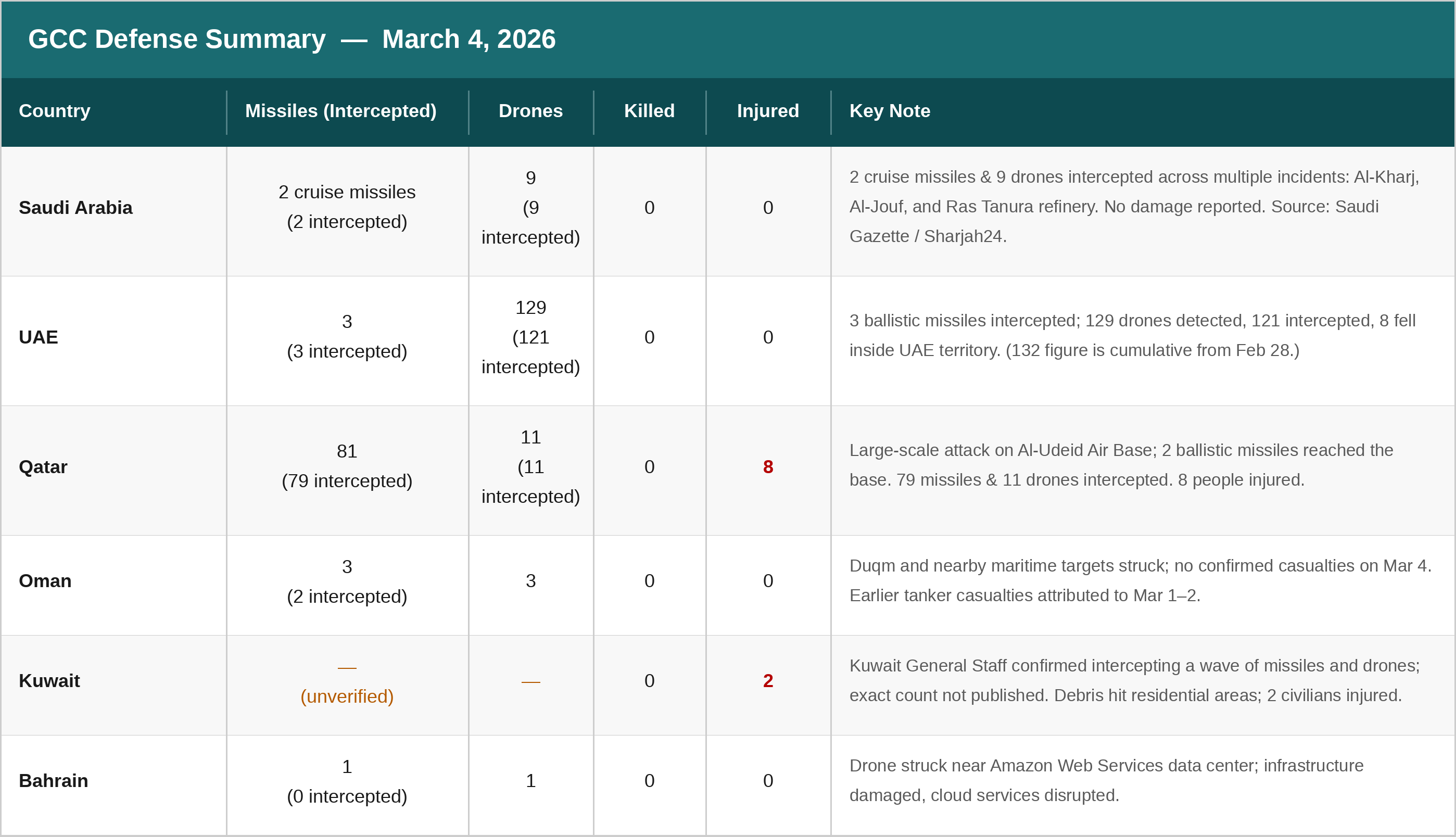Select Oman's Duqm key note text

click(x=1140, y=580)
